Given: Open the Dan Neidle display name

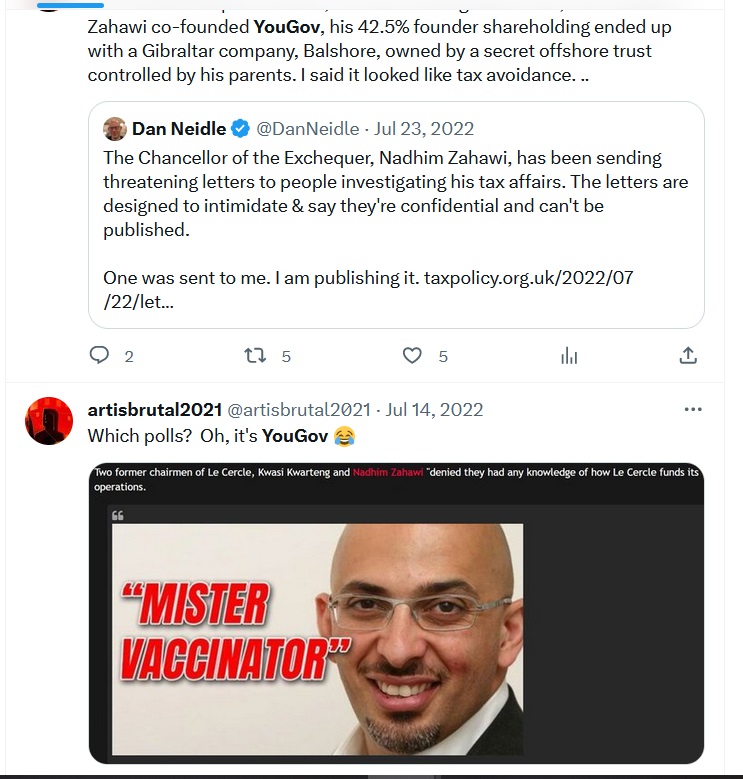Looking at the screenshot, I should (179, 129).
